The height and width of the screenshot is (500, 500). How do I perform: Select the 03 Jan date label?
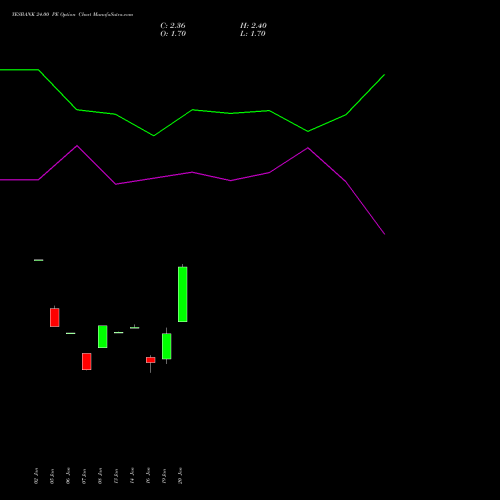pyautogui.click(x=52, y=476)
